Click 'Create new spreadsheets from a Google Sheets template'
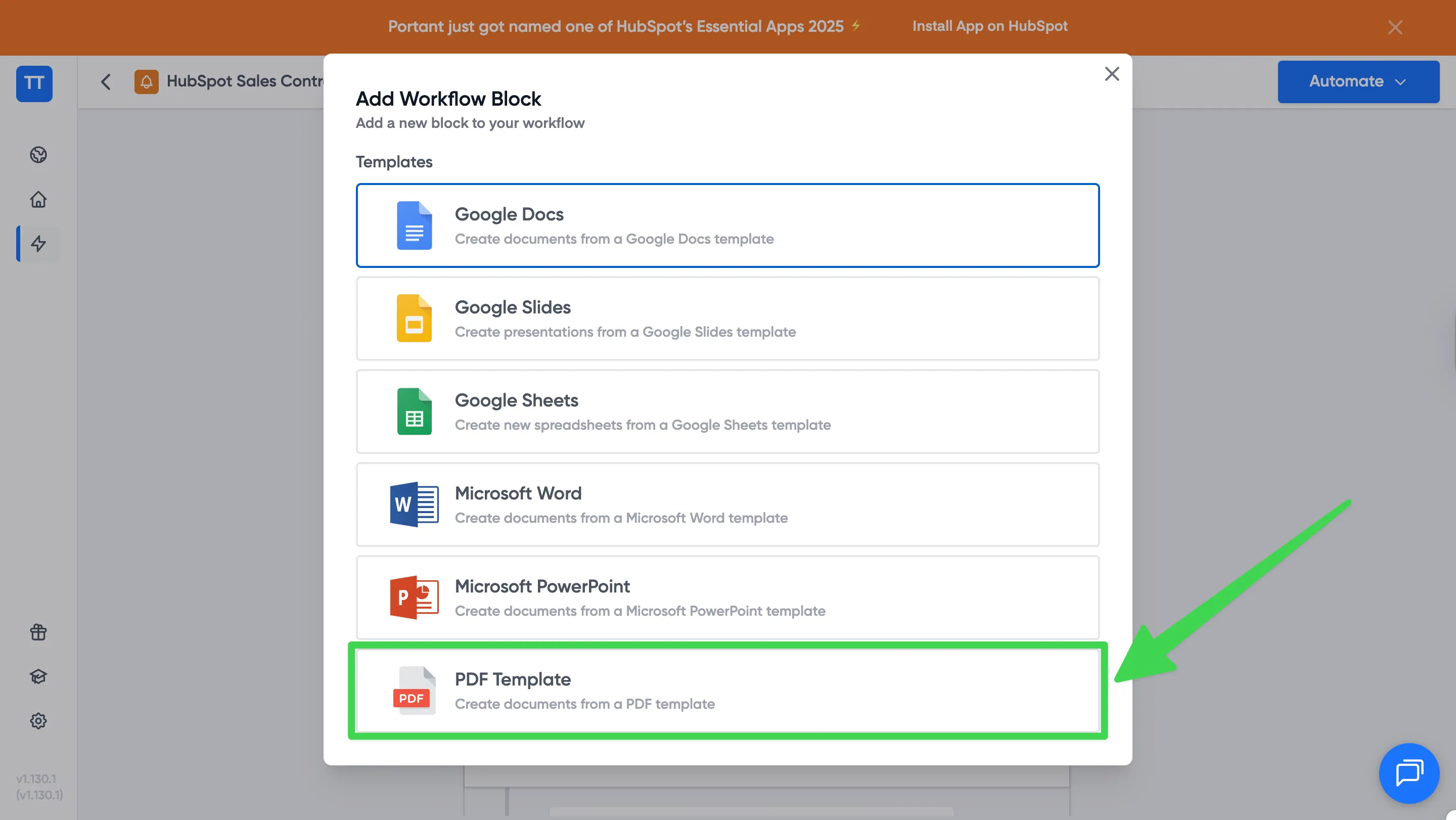The height and width of the screenshot is (820, 1456). 643,425
